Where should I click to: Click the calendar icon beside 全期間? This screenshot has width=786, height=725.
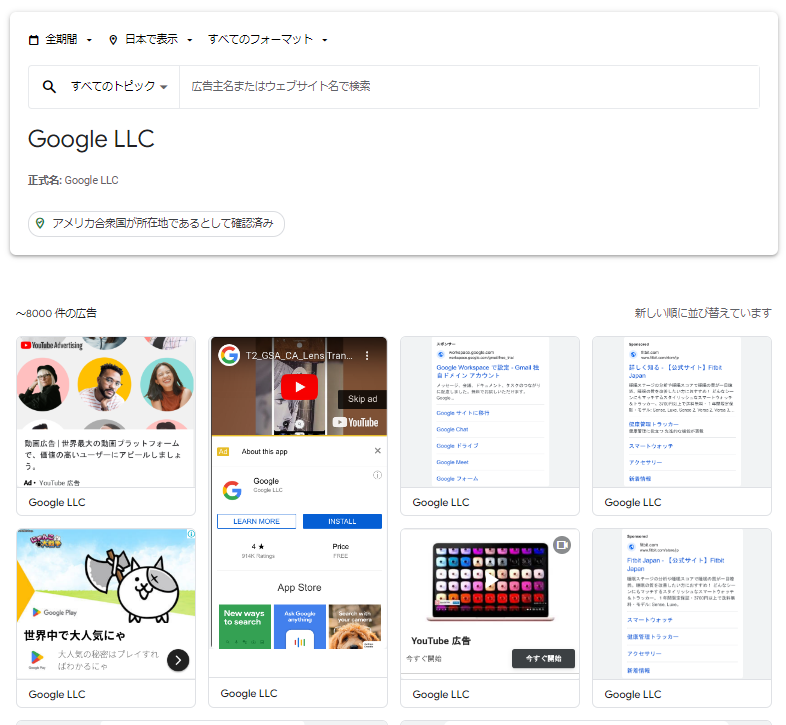click(34, 40)
